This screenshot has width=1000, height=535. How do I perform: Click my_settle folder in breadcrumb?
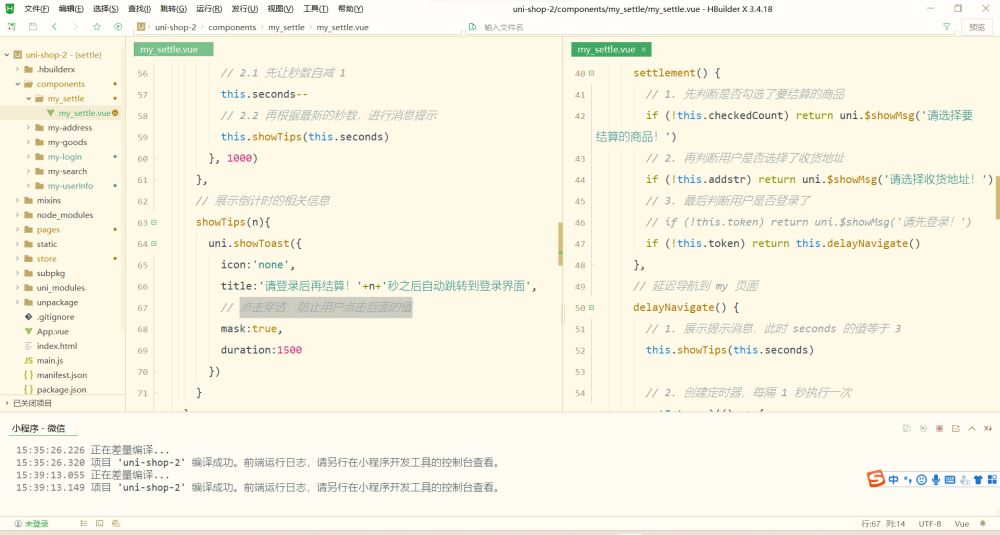286,27
